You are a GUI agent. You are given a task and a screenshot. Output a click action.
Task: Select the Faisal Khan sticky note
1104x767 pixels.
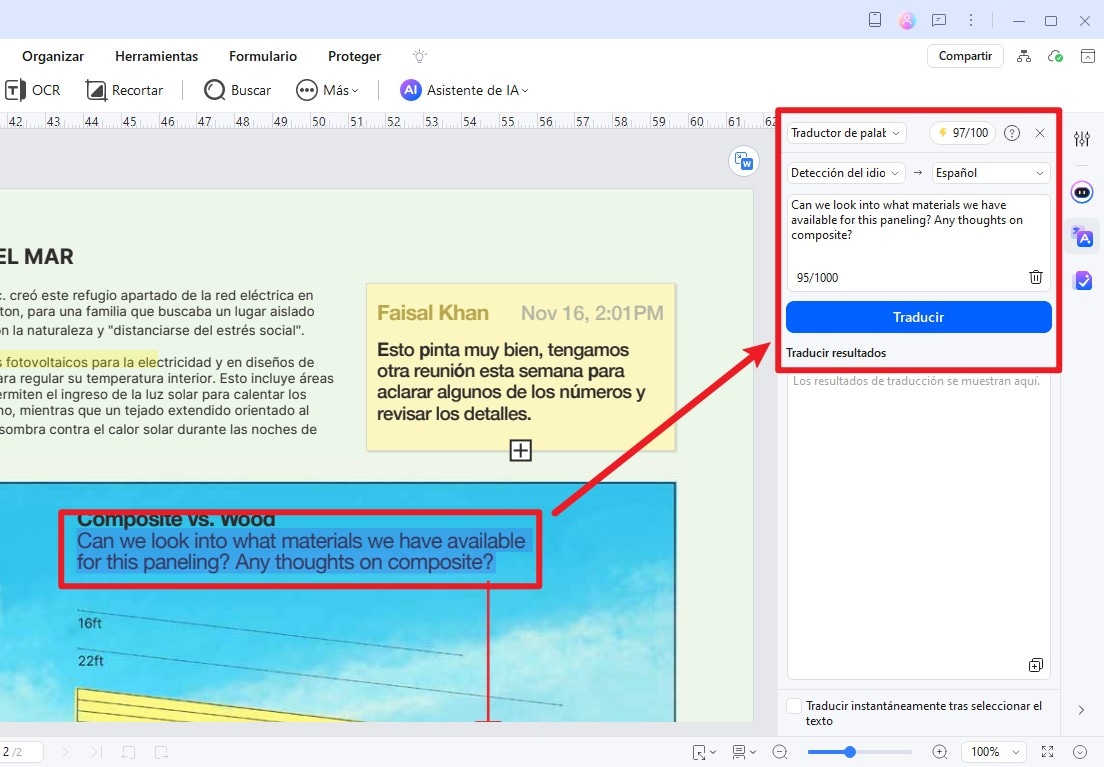pyautogui.click(x=521, y=367)
